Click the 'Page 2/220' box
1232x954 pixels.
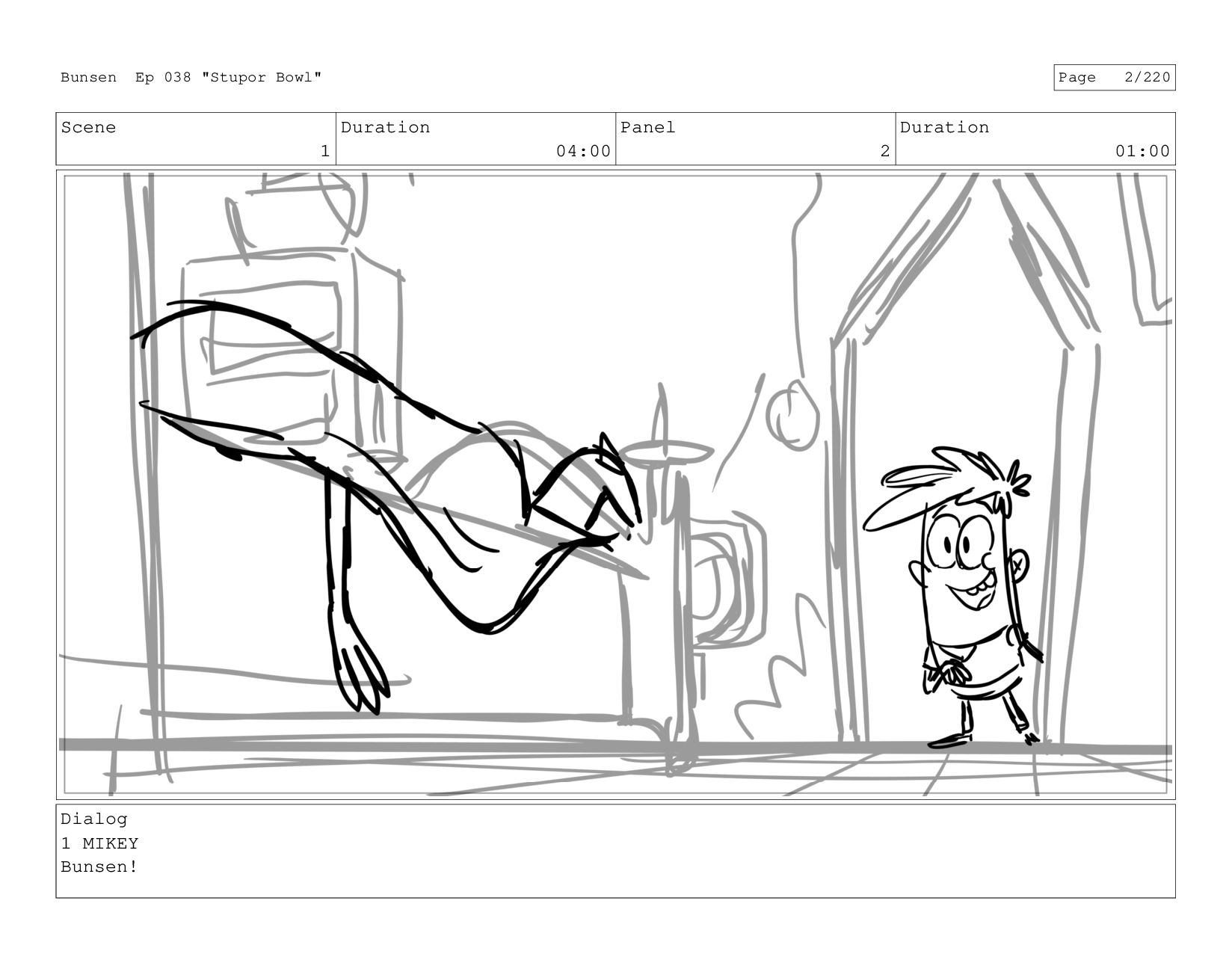(x=1114, y=78)
